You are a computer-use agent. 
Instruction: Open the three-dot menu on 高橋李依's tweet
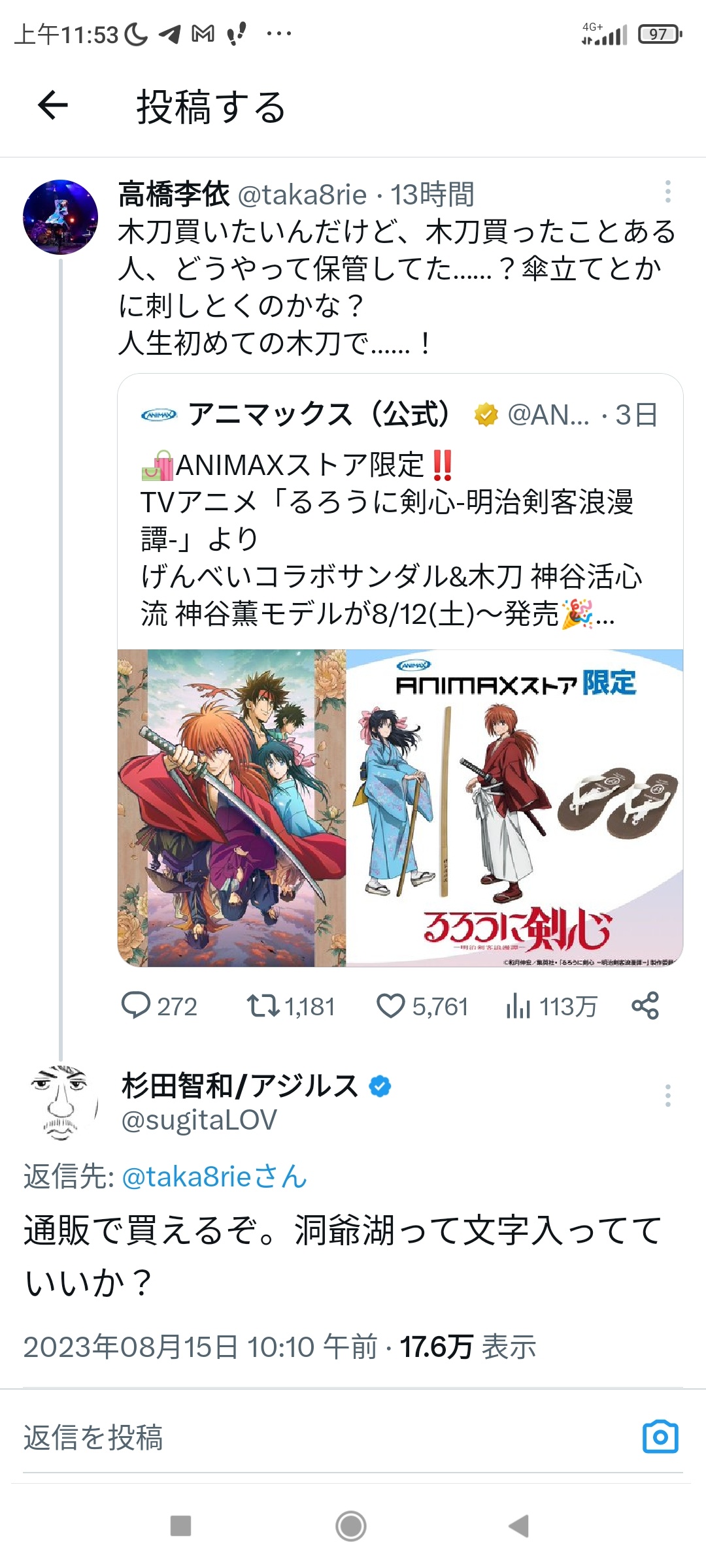pos(667,191)
